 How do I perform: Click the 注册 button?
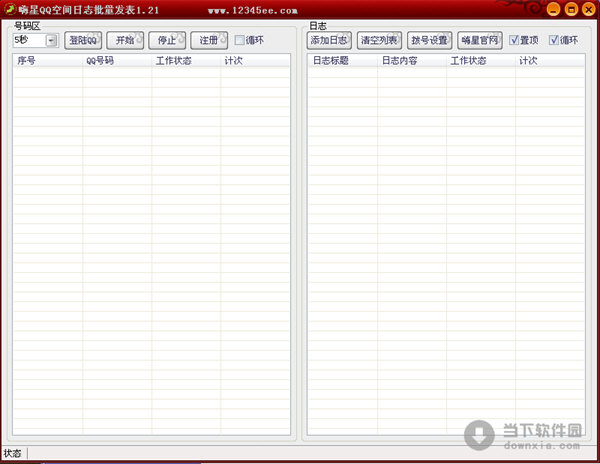pos(208,41)
